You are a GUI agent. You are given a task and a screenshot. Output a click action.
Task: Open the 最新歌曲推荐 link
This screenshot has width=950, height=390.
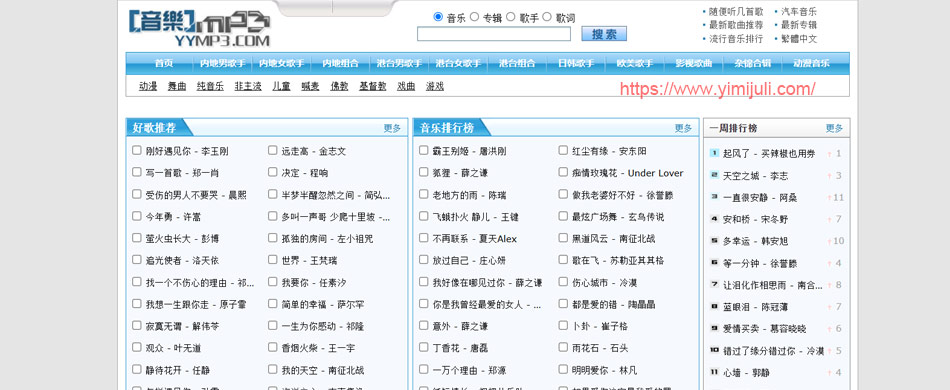point(736,25)
